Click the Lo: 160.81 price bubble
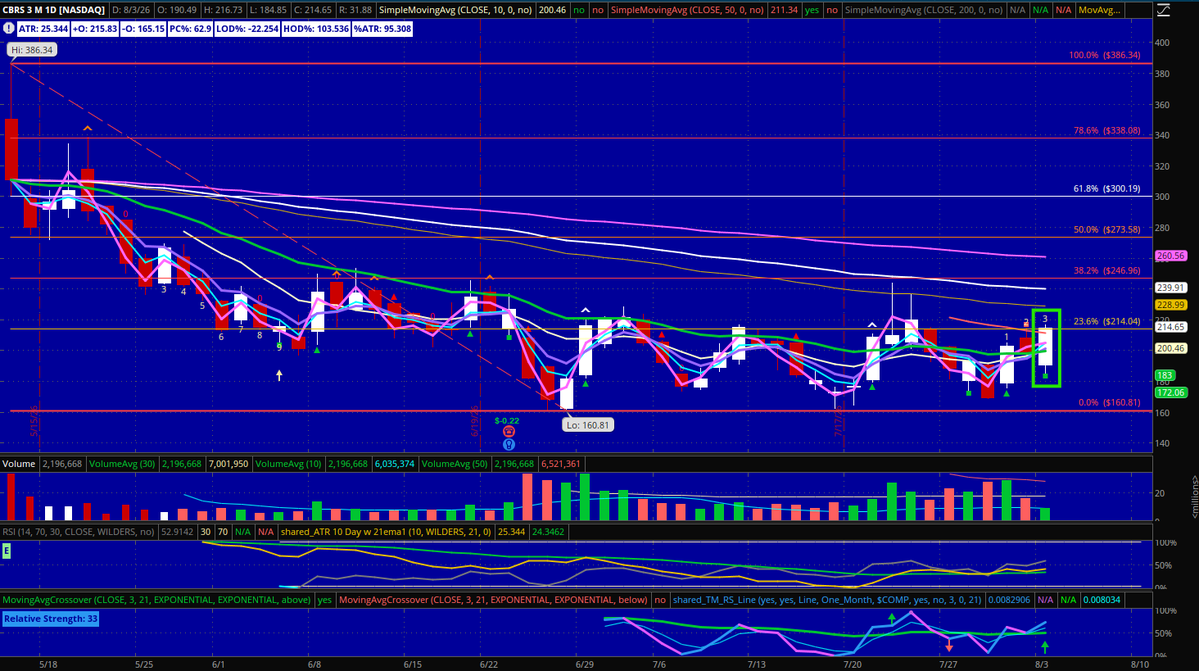This screenshot has width=1199, height=671. coord(587,425)
